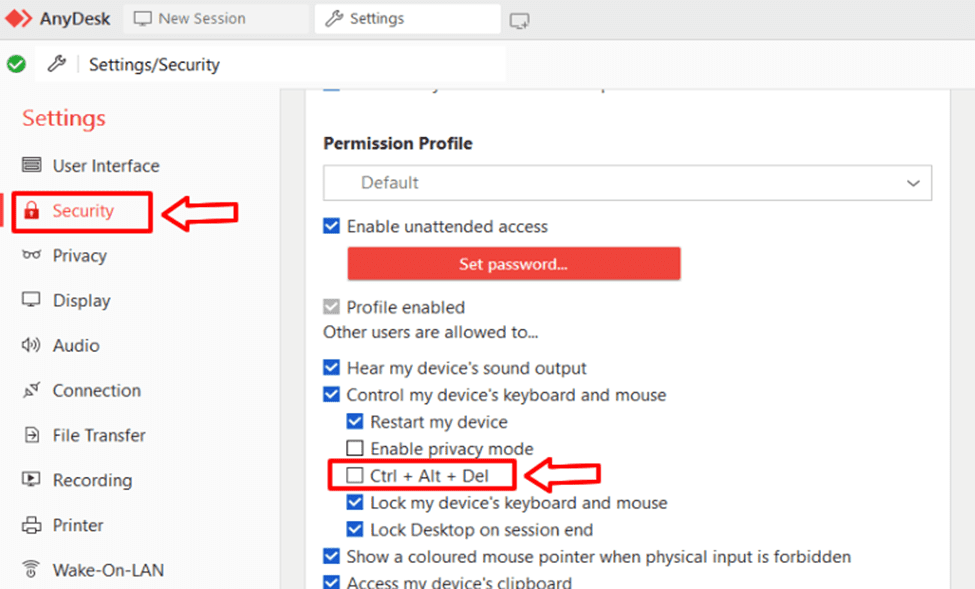The width and height of the screenshot is (975, 589).
Task: Click the new-tab monitor icon
Action: (519, 20)
